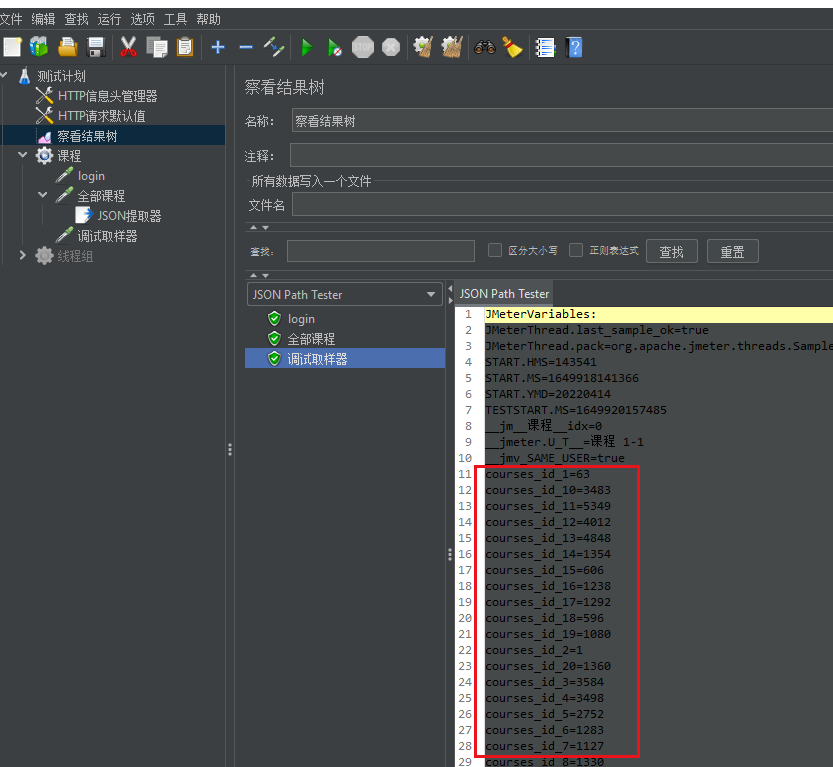The height and width of the screenshot is (767, 833).
Task: Collapse the 课程 thread group node
Action: (23, 155)
